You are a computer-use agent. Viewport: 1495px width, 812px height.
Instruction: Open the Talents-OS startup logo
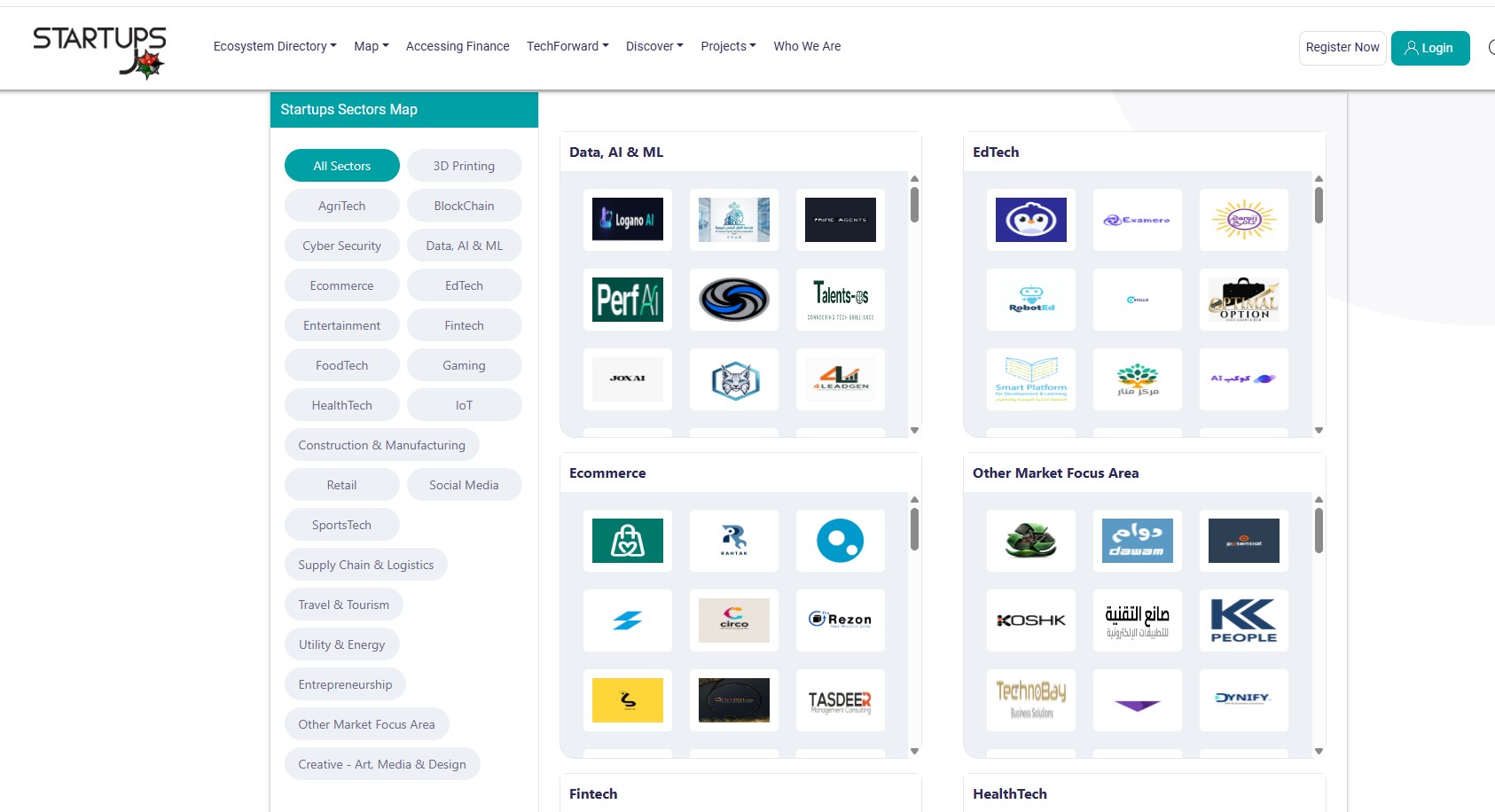[x=841, y=300]
